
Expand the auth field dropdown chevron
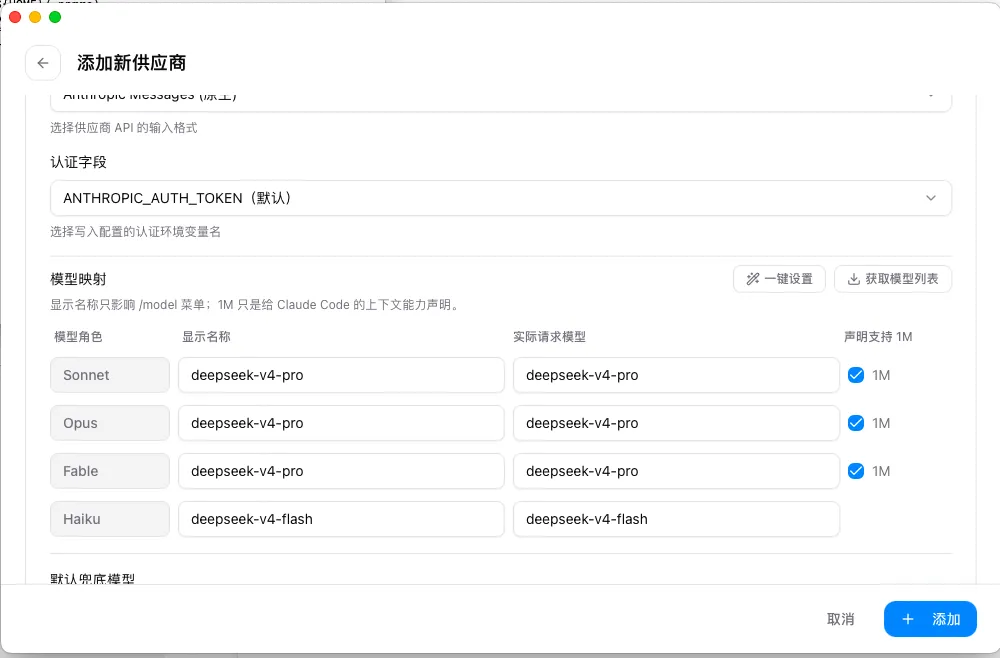[x=930, y=198]
